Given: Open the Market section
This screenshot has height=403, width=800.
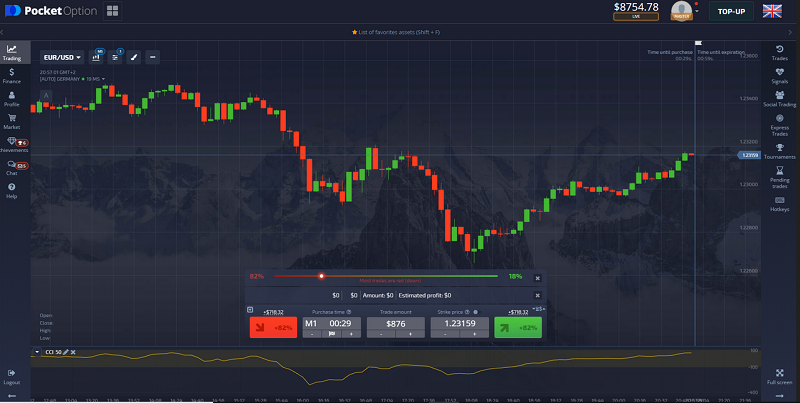Looking at the screenshot, I should click(12, 122).
